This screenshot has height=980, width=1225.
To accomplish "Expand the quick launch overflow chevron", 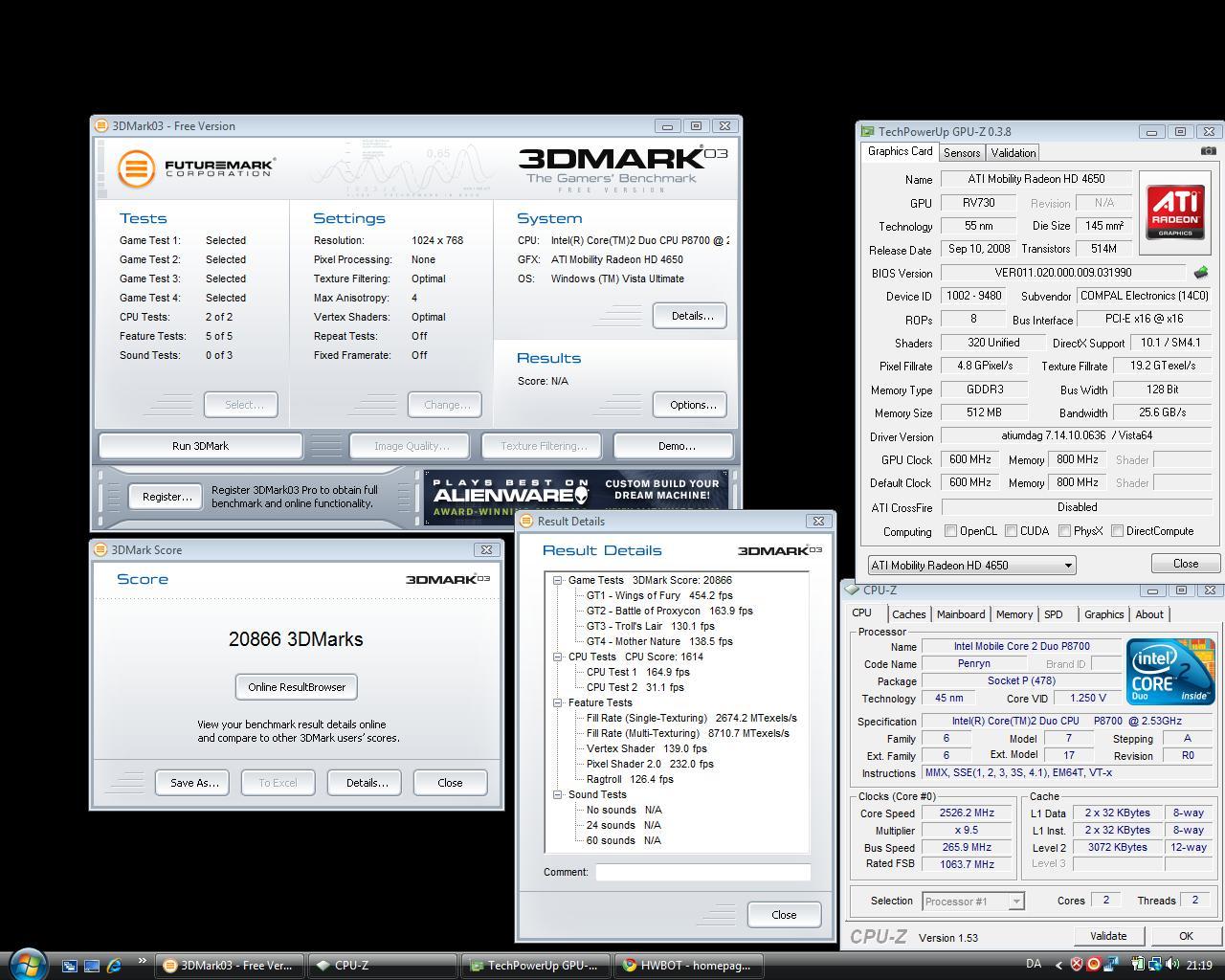I will point(142,961).
